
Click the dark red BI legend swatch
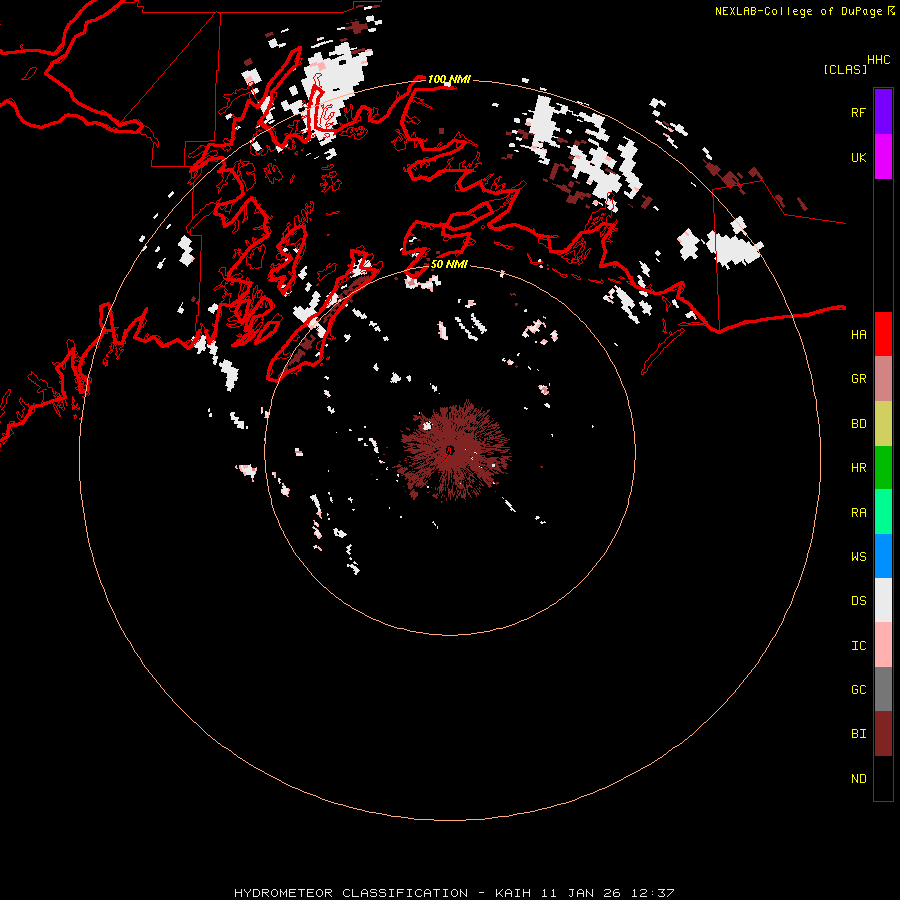[x=883, y=734]
